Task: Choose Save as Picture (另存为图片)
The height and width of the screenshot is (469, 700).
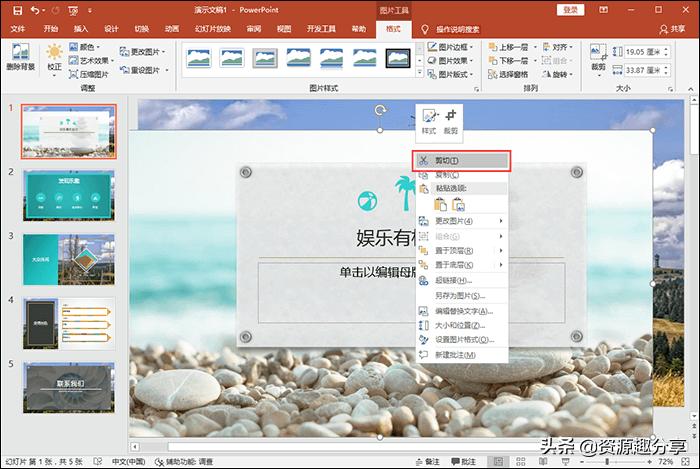Action: pyautogui.click(x=462, y=296)
